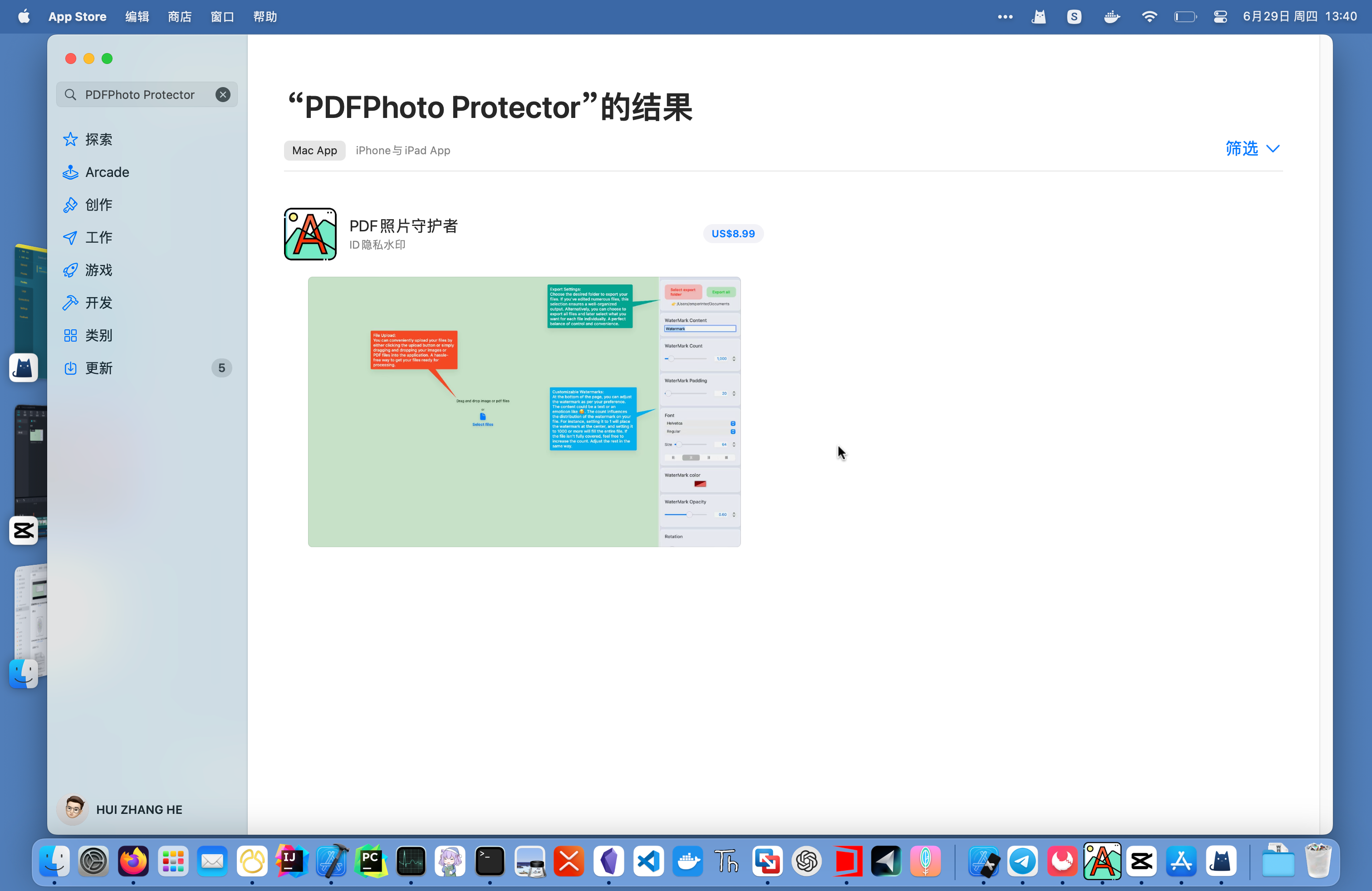Open the PDF照片守护者 screenshot preview
The image size is (1372, 891).
pyautogui.click(x=524, y=412)
